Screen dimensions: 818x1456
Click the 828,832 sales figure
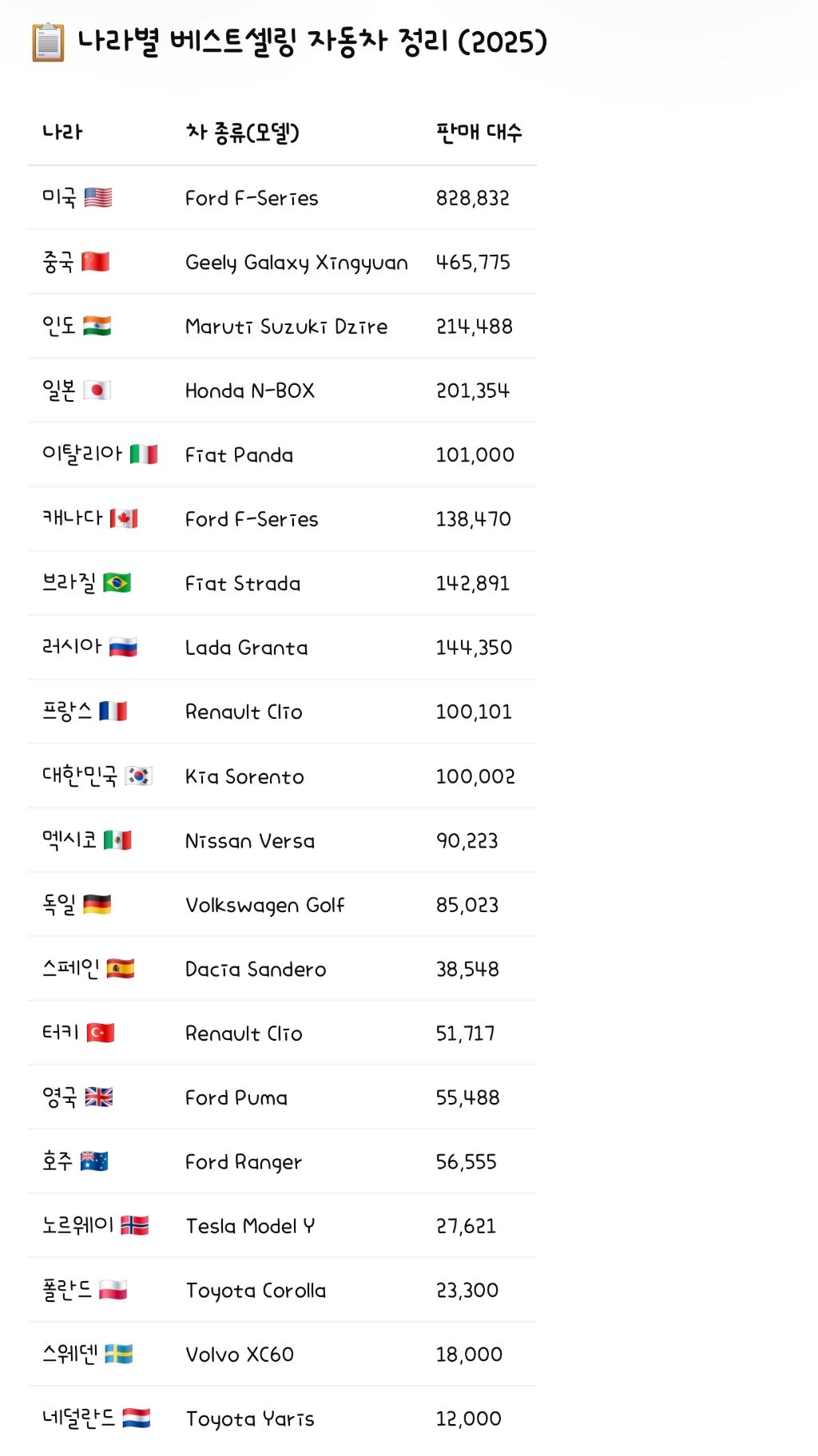[472, 198]
